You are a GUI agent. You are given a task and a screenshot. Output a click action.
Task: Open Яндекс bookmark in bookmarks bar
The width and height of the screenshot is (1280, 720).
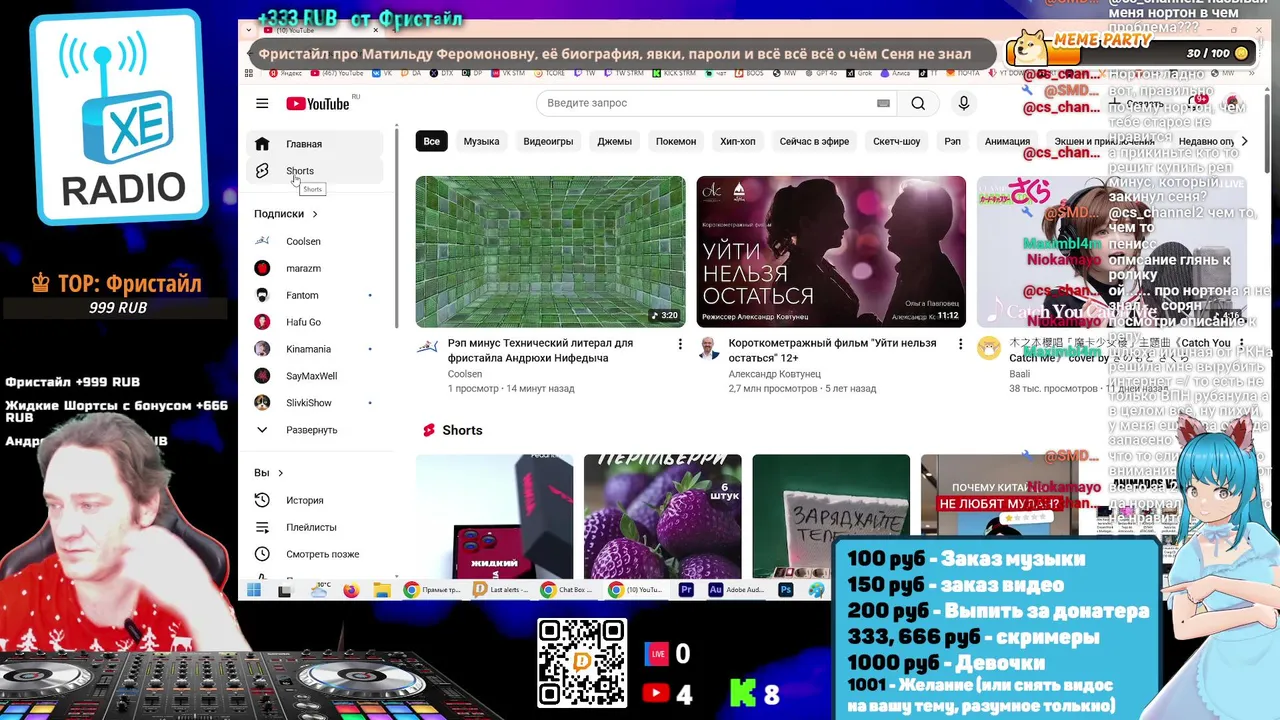[x=285, y=73]
